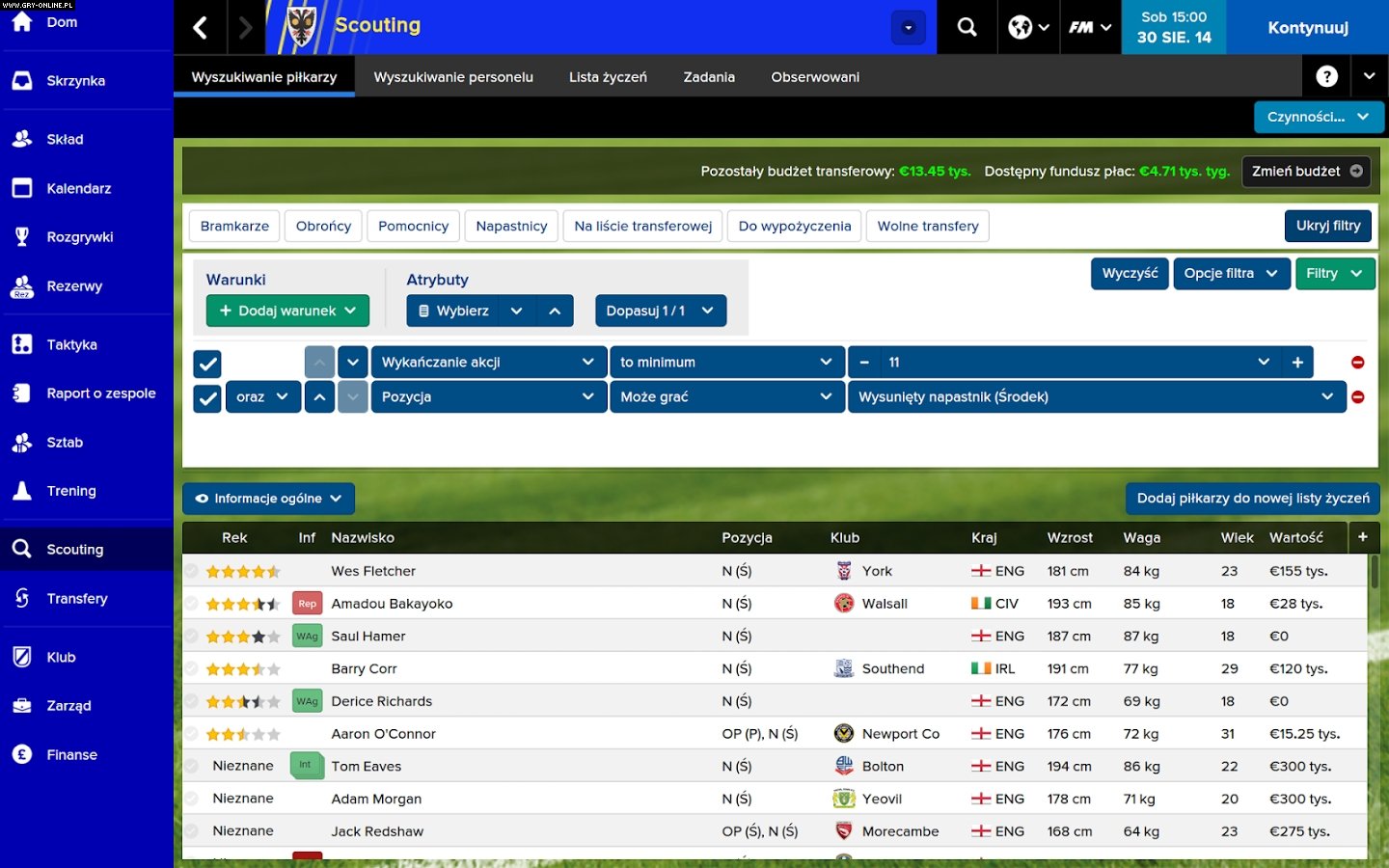Click the Zarząd sidebar icon
The height and width of the screenshot is (868, 1389).
(x=21, y=705)
